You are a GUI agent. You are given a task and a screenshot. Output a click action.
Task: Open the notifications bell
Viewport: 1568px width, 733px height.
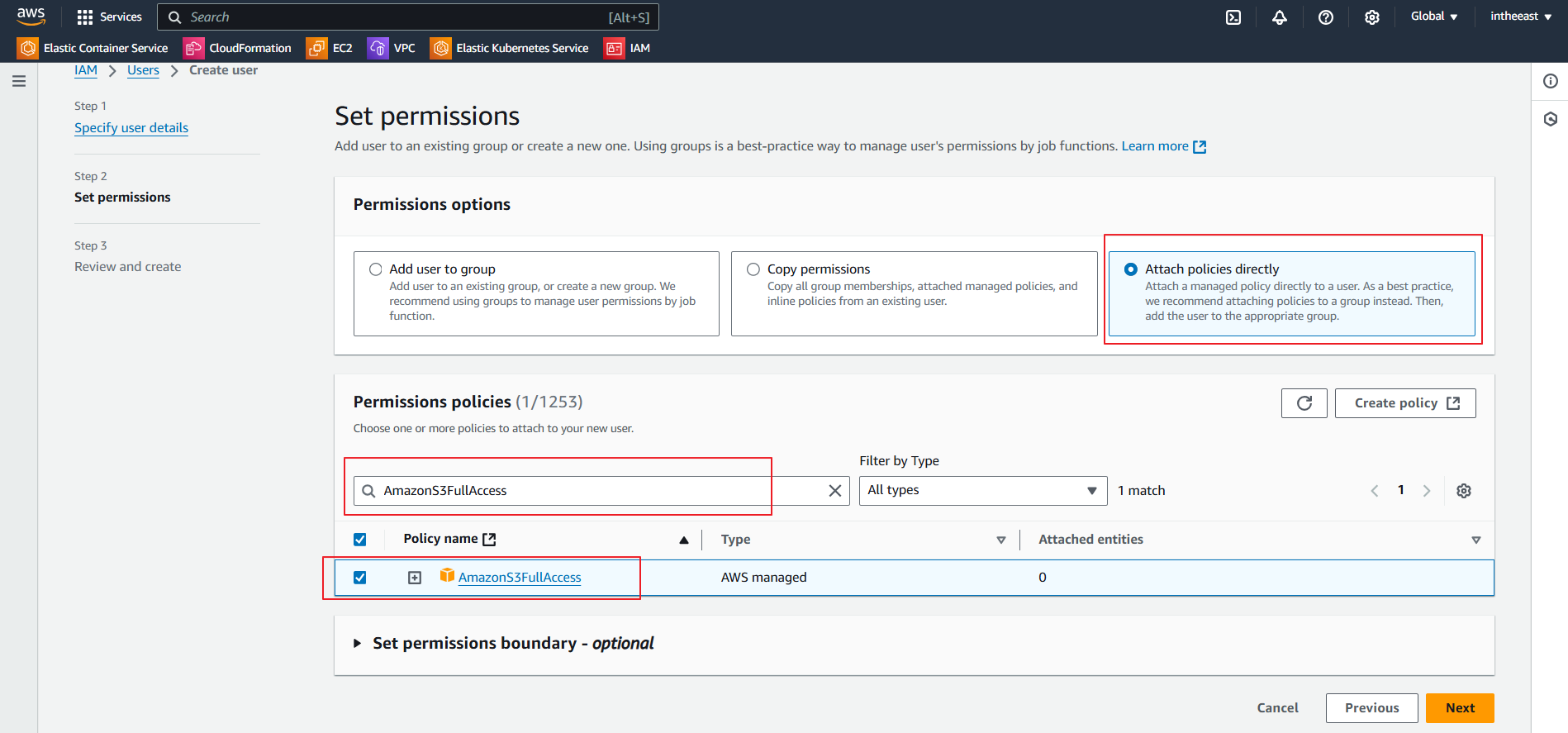pyautogui.click(x=1280, y=17)
